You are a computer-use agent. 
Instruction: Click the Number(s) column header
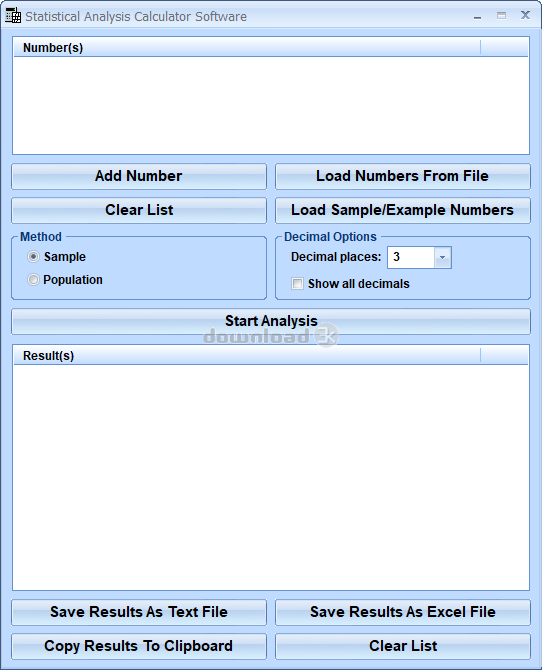click(247, 47)
